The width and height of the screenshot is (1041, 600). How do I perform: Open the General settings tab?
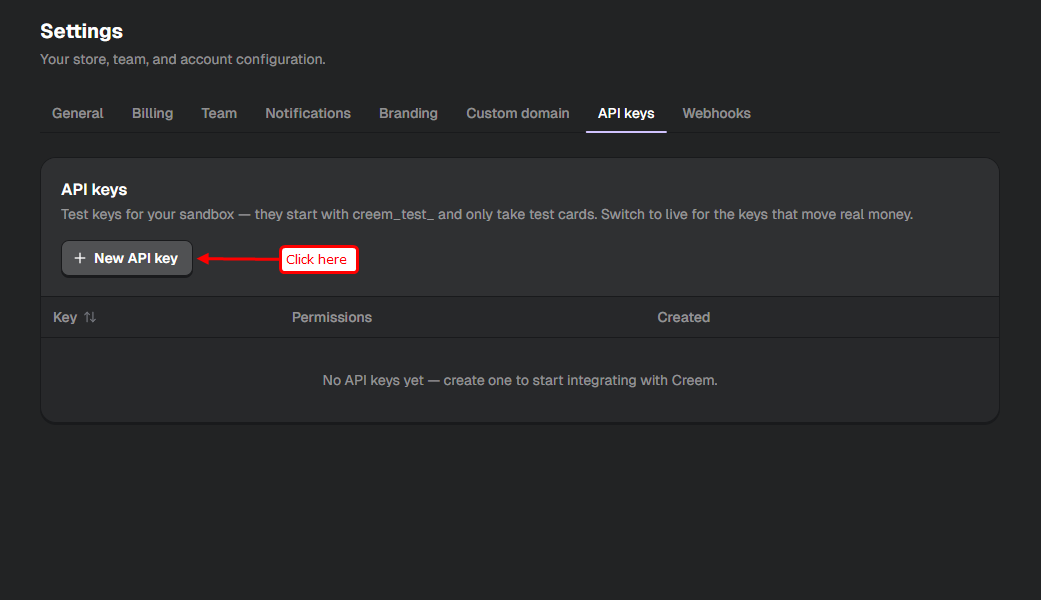78,113
